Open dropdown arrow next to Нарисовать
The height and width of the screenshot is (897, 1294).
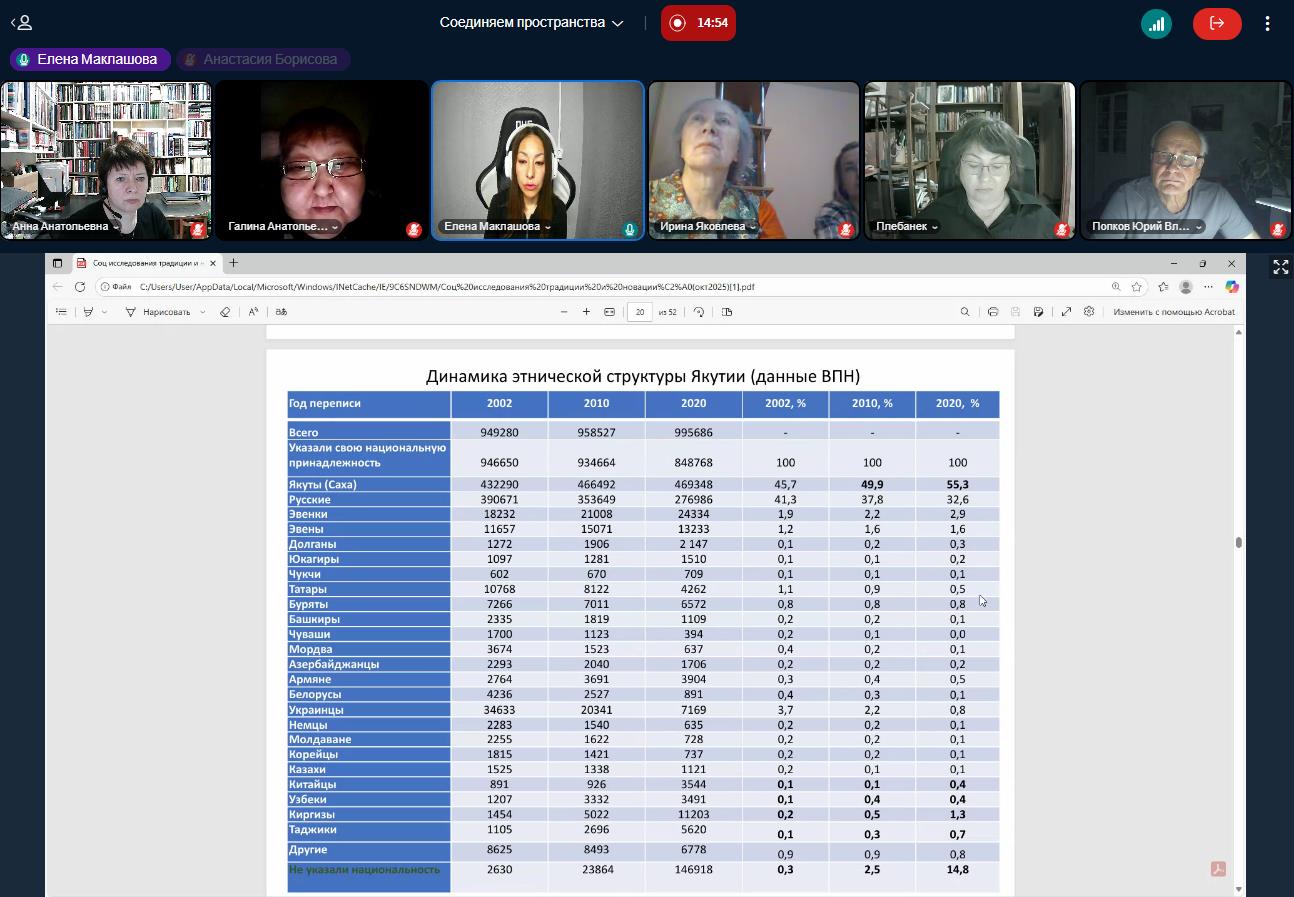pyautogui.click(x=202, y=312)
